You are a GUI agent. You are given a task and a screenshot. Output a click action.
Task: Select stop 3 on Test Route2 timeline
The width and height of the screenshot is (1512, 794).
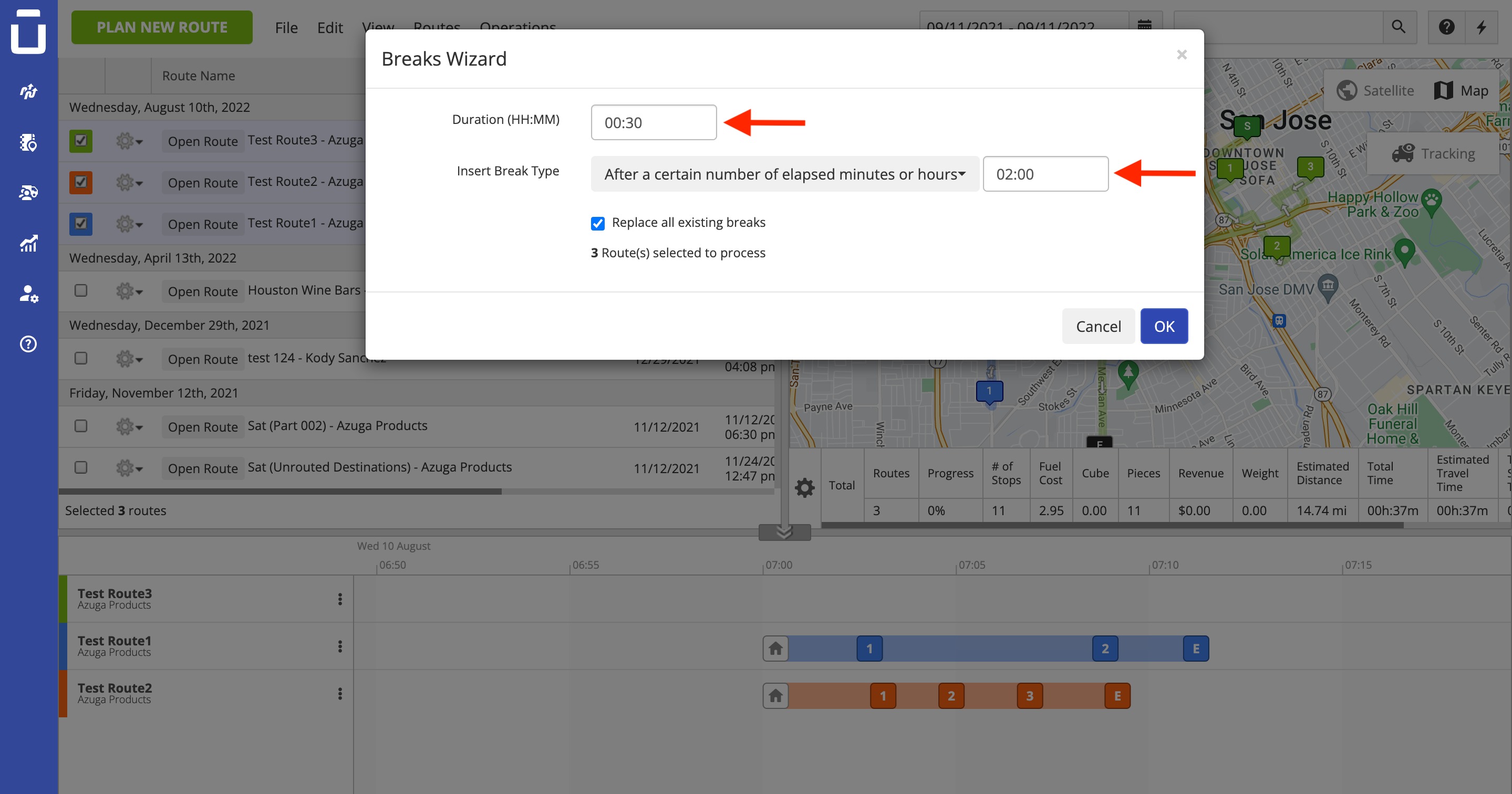tap(1030, 696)
